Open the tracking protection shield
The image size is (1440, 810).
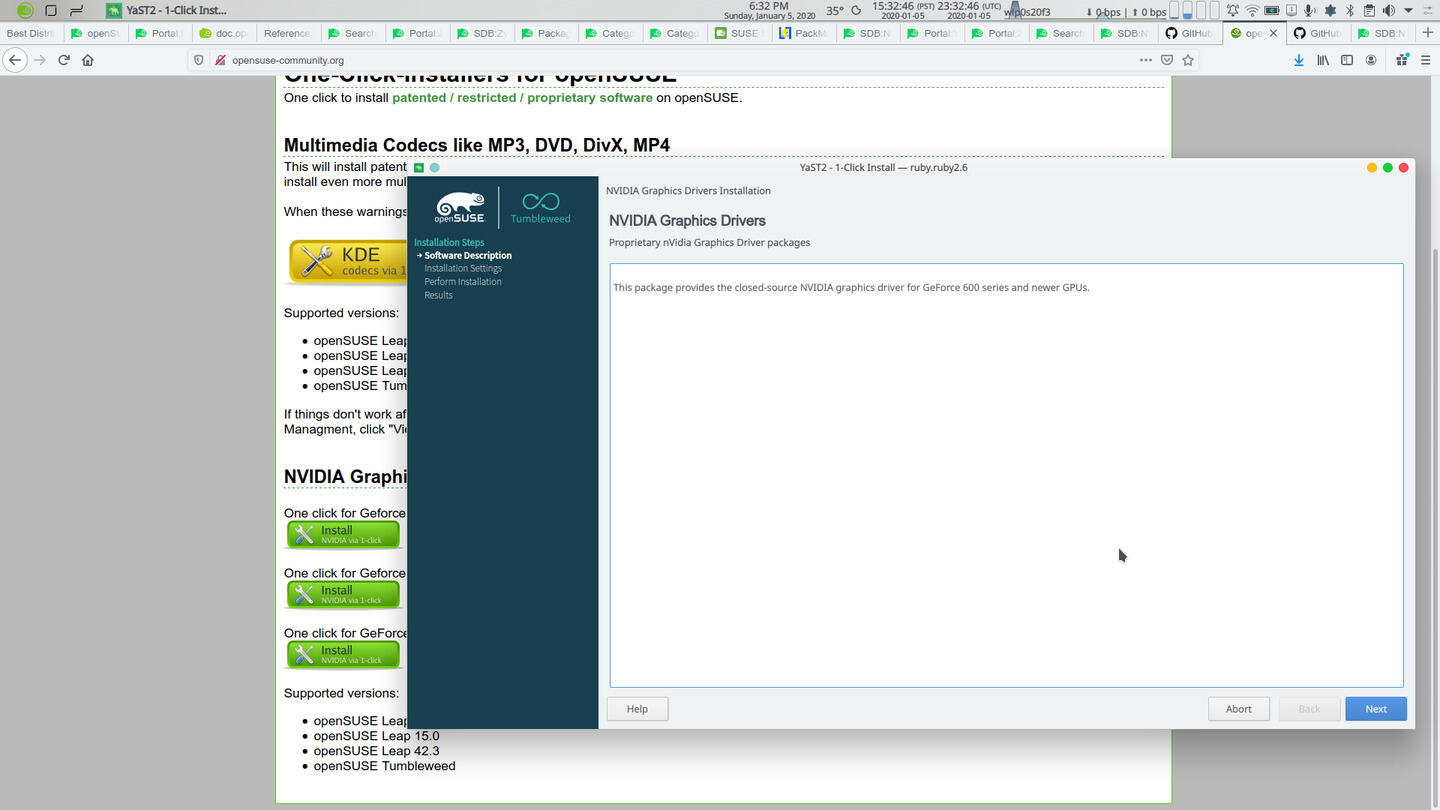(x=199, y=60)
